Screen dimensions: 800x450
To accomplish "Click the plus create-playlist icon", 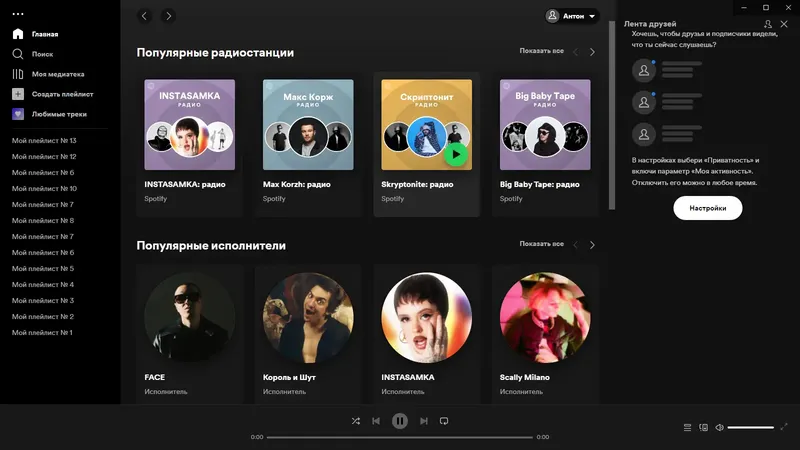I will tap(18, 94).
